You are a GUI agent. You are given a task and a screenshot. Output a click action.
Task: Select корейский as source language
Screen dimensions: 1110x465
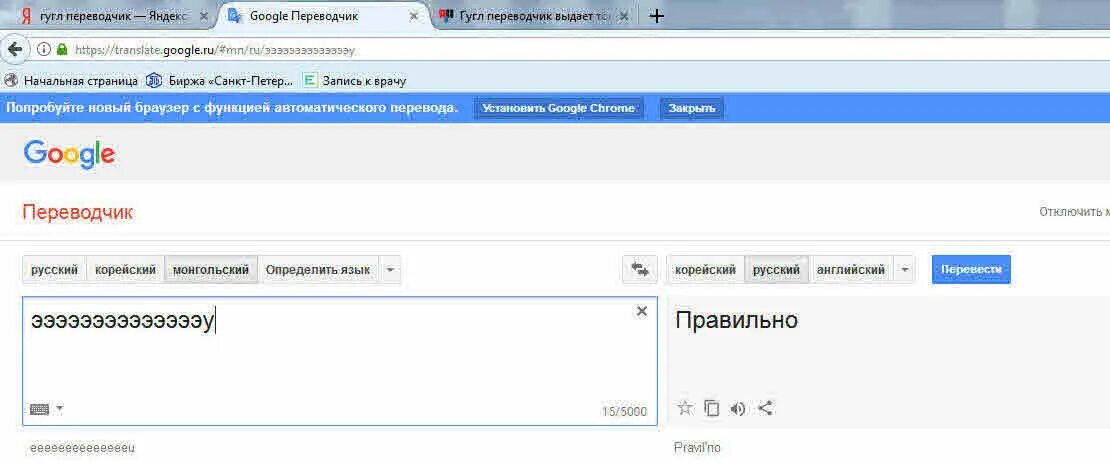coord(125,270)
